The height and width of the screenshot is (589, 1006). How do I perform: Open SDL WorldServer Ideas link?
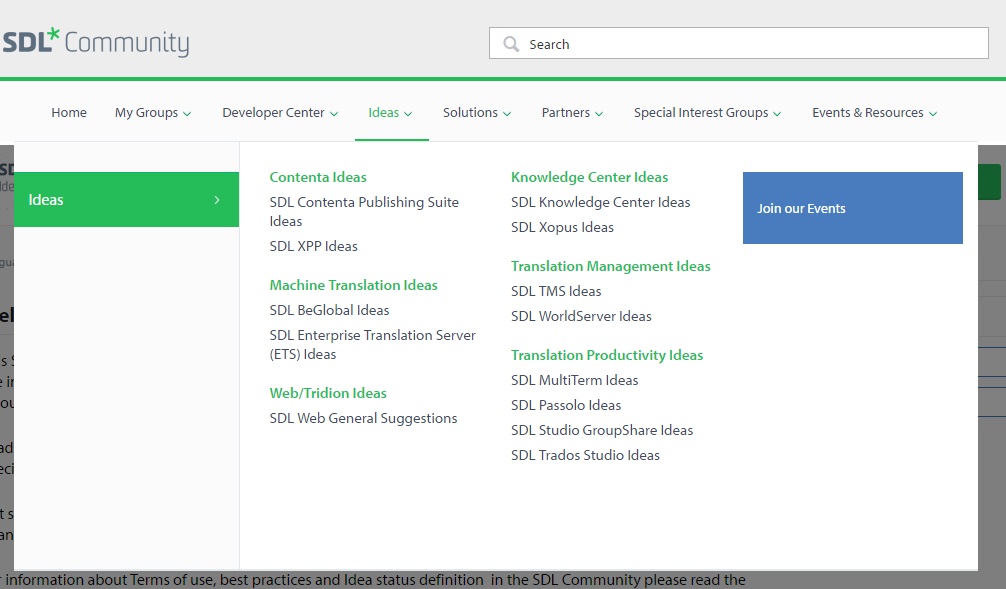pyautogui.click(x=581, y=316)
